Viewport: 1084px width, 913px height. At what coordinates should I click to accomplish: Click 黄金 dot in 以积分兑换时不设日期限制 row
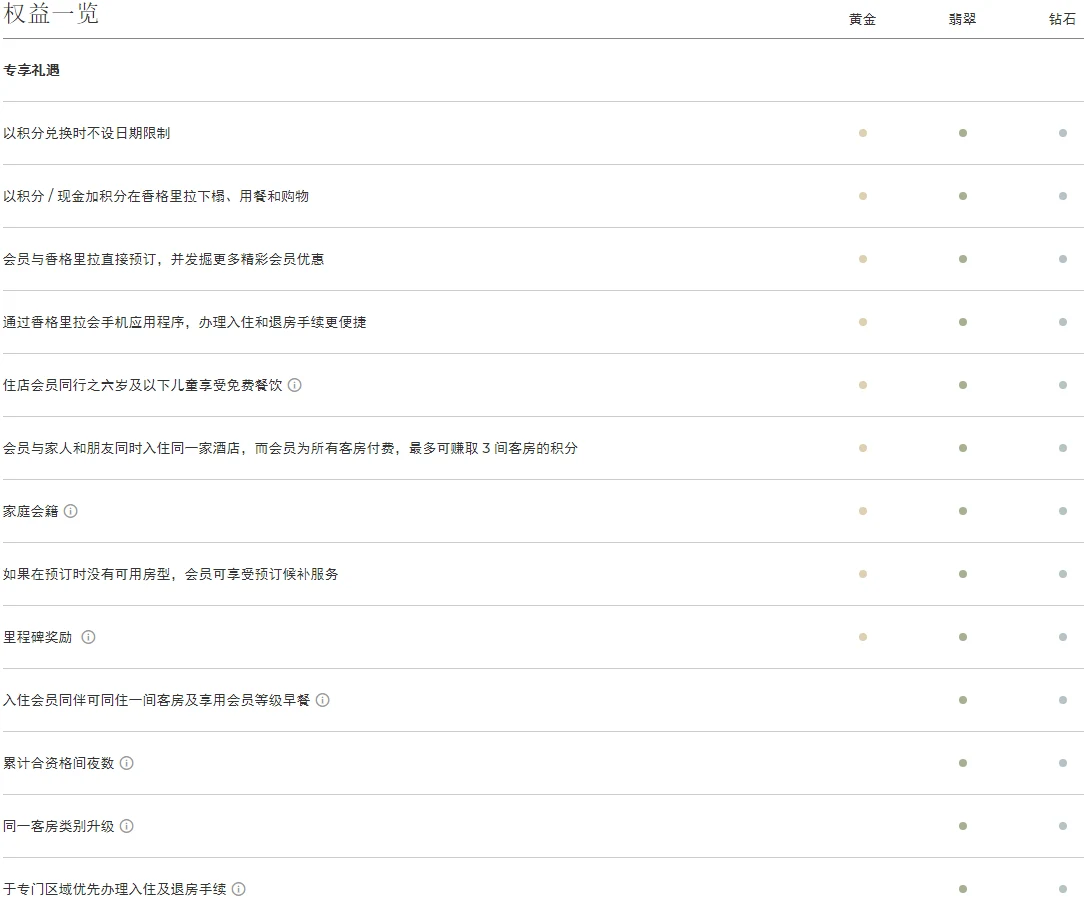pyautogui.click(x=863, y=133)
